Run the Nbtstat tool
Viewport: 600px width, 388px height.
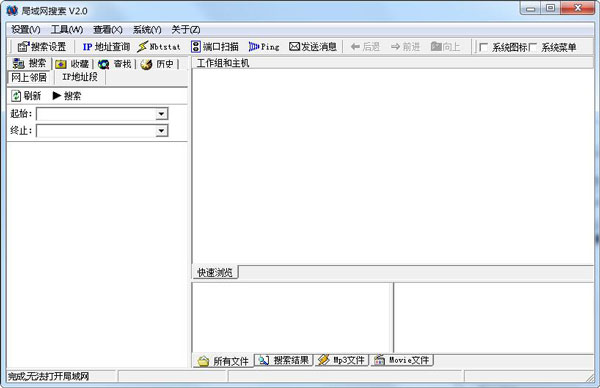pos(159,47)
